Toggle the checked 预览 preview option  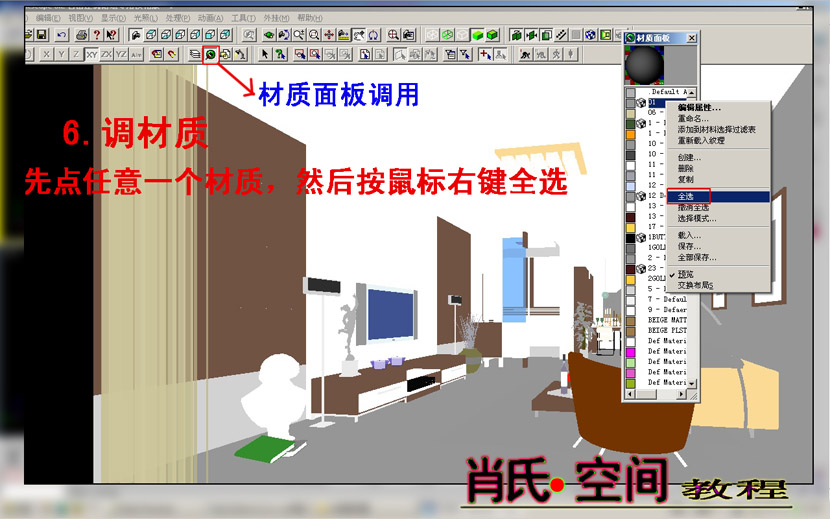click(717, 274)
